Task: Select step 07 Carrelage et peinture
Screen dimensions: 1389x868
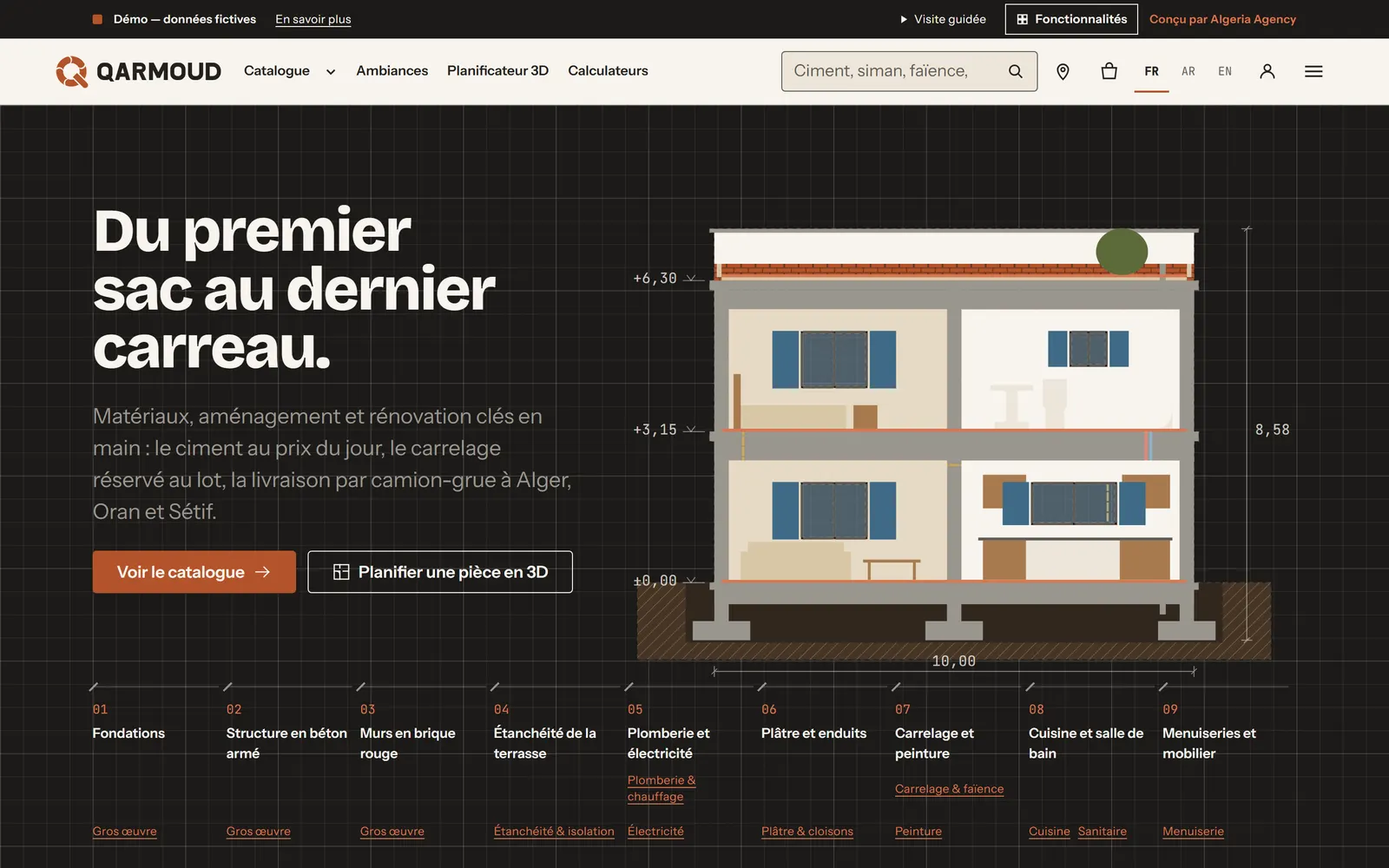Action: [934, 732]
